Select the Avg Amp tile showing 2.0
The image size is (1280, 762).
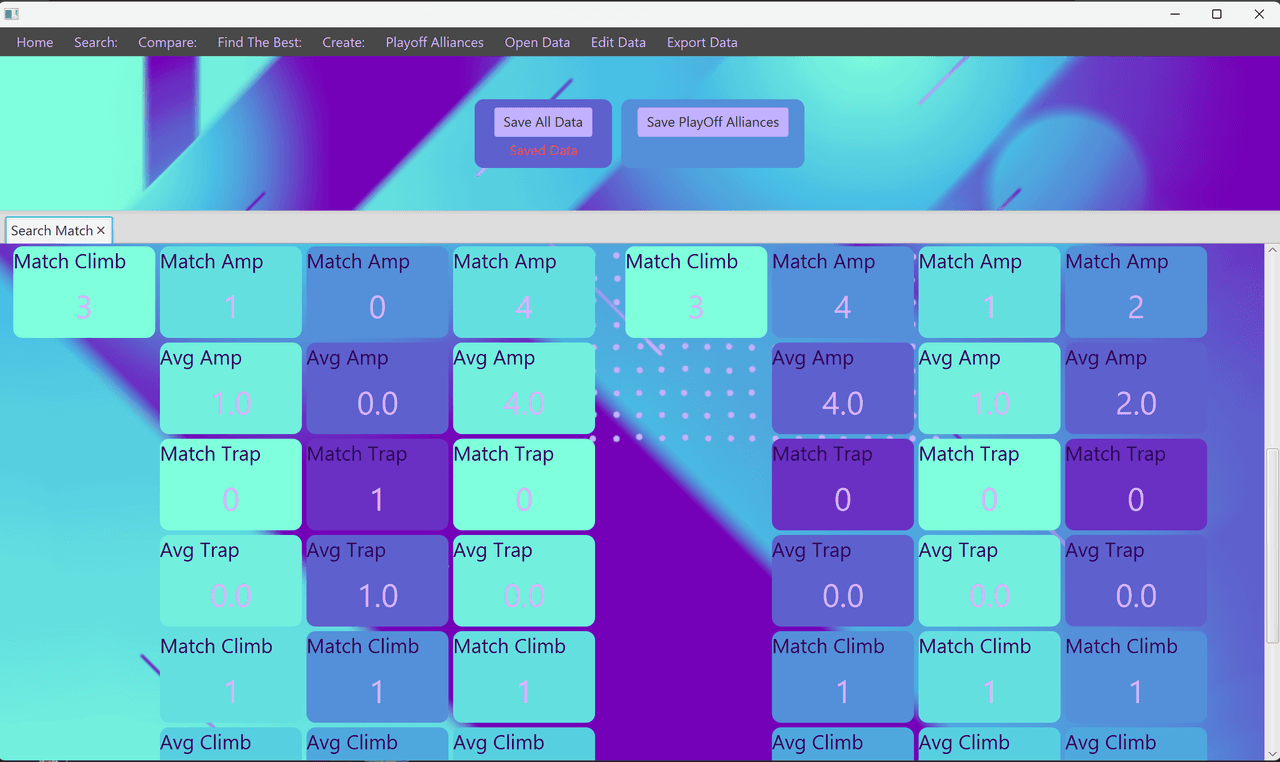point(1136,388)
